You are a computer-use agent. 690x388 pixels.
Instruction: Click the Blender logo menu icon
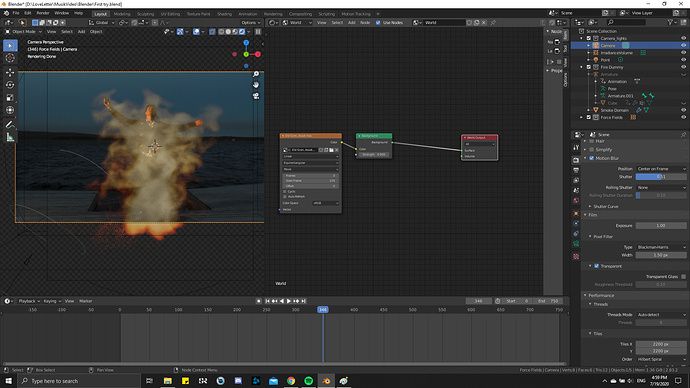point(6,13)
